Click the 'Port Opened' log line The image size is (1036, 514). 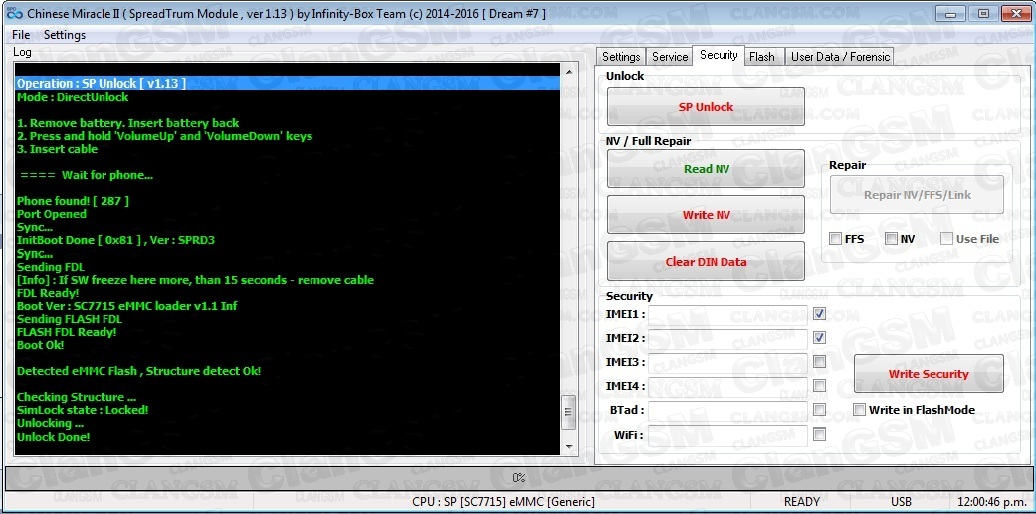(x=52, y=214)
